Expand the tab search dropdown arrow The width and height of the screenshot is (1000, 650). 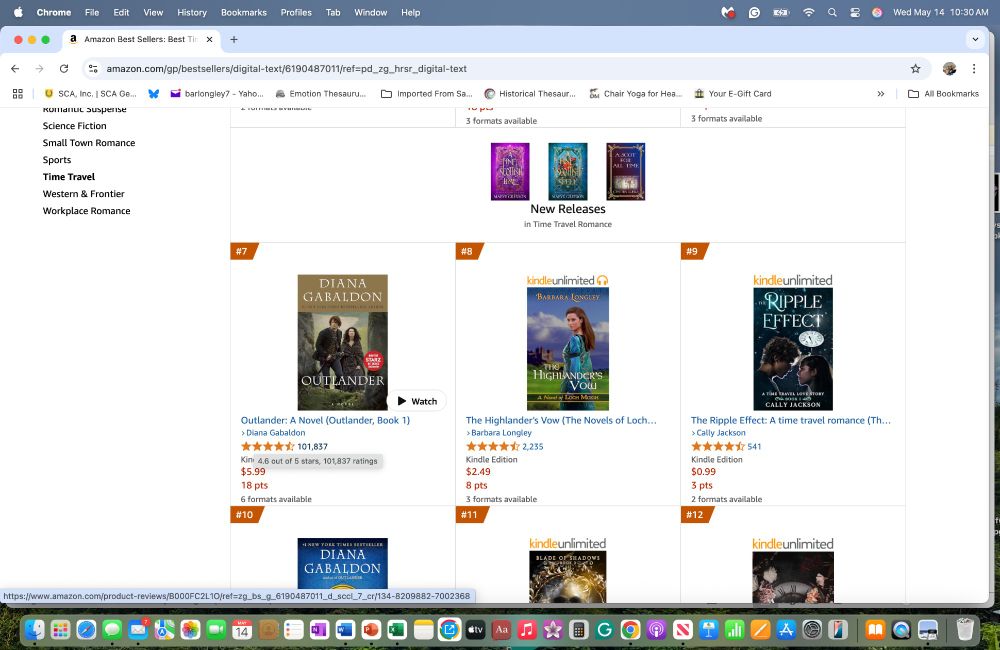click(975, 39)
